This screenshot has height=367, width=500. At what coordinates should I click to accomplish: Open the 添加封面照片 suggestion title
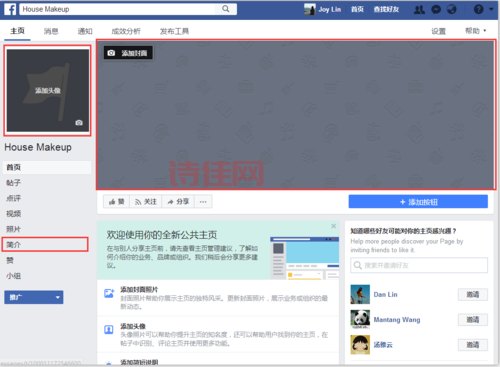pos(139,289)
